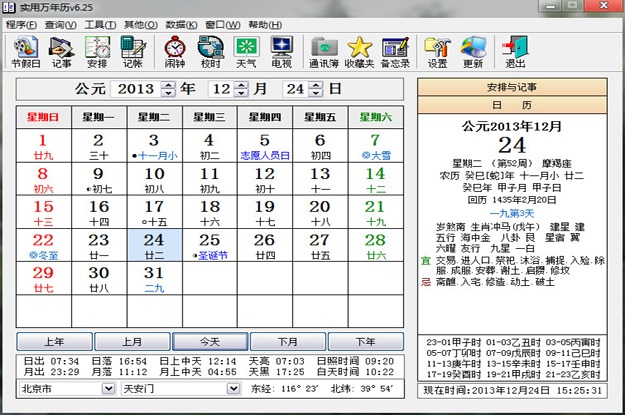This screenshot has height=415, width=625.
Task: Open the 节假日 holidays tool
Action: click(26, 52)
